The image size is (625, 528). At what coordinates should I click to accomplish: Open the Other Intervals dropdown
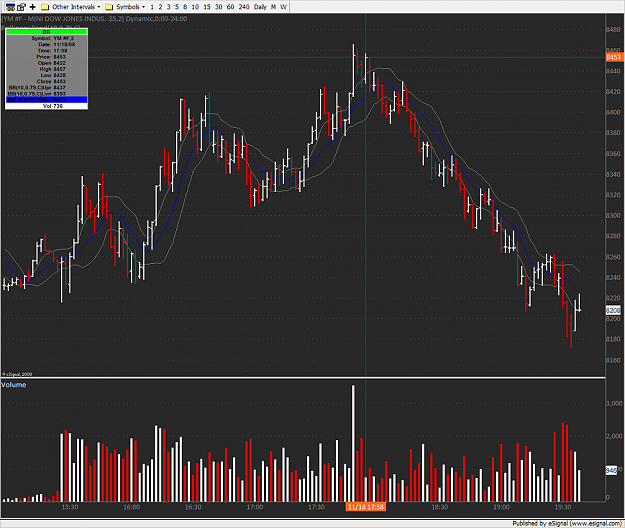coord(76,7)
